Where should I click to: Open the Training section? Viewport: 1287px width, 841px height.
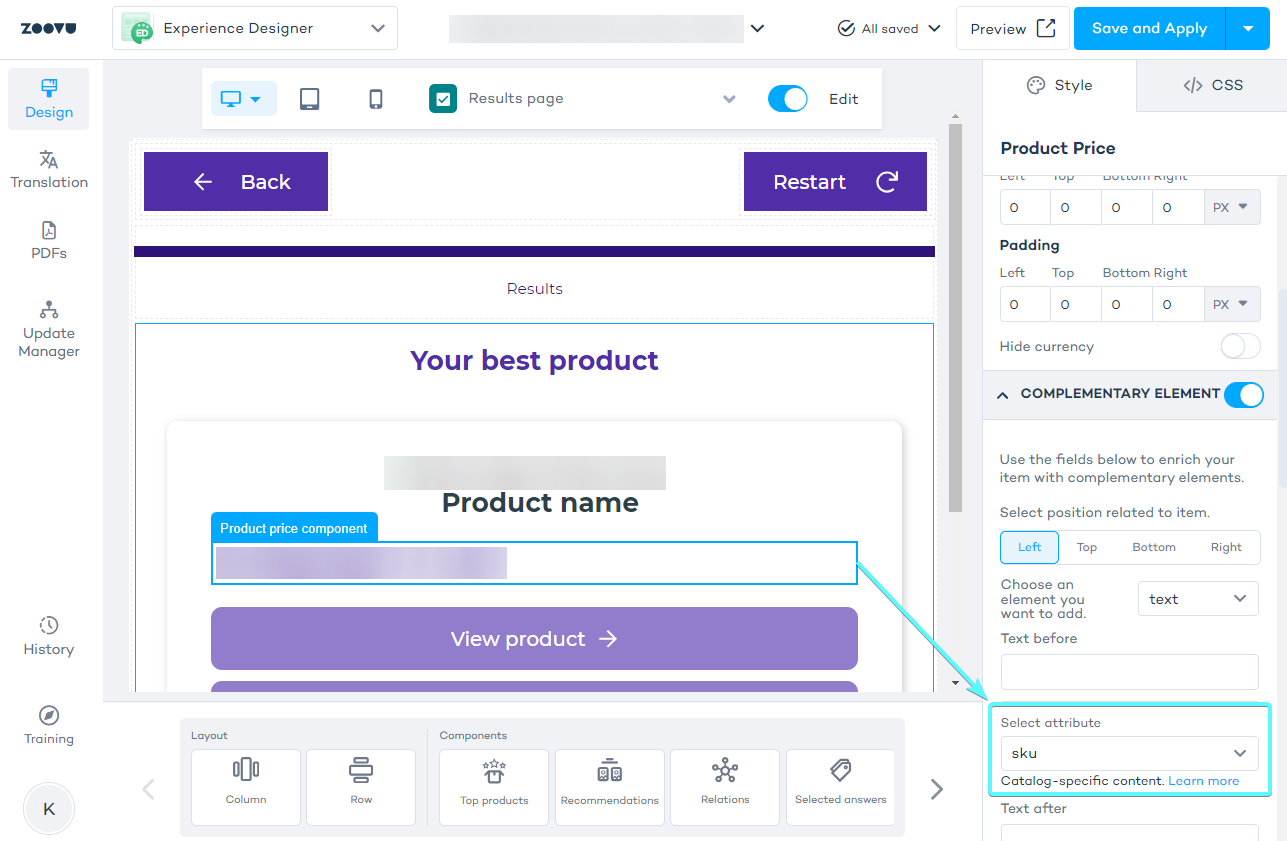[x=49, y=726]
